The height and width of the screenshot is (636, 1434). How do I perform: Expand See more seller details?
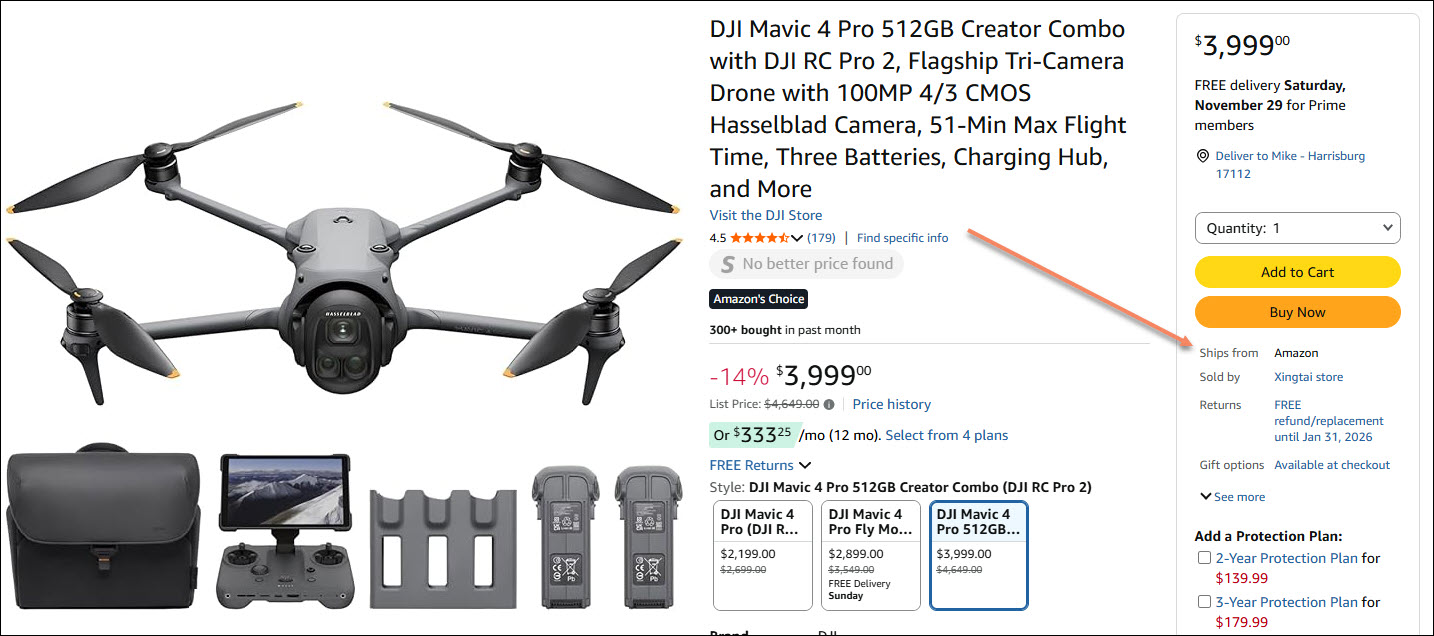[1232, 497]
